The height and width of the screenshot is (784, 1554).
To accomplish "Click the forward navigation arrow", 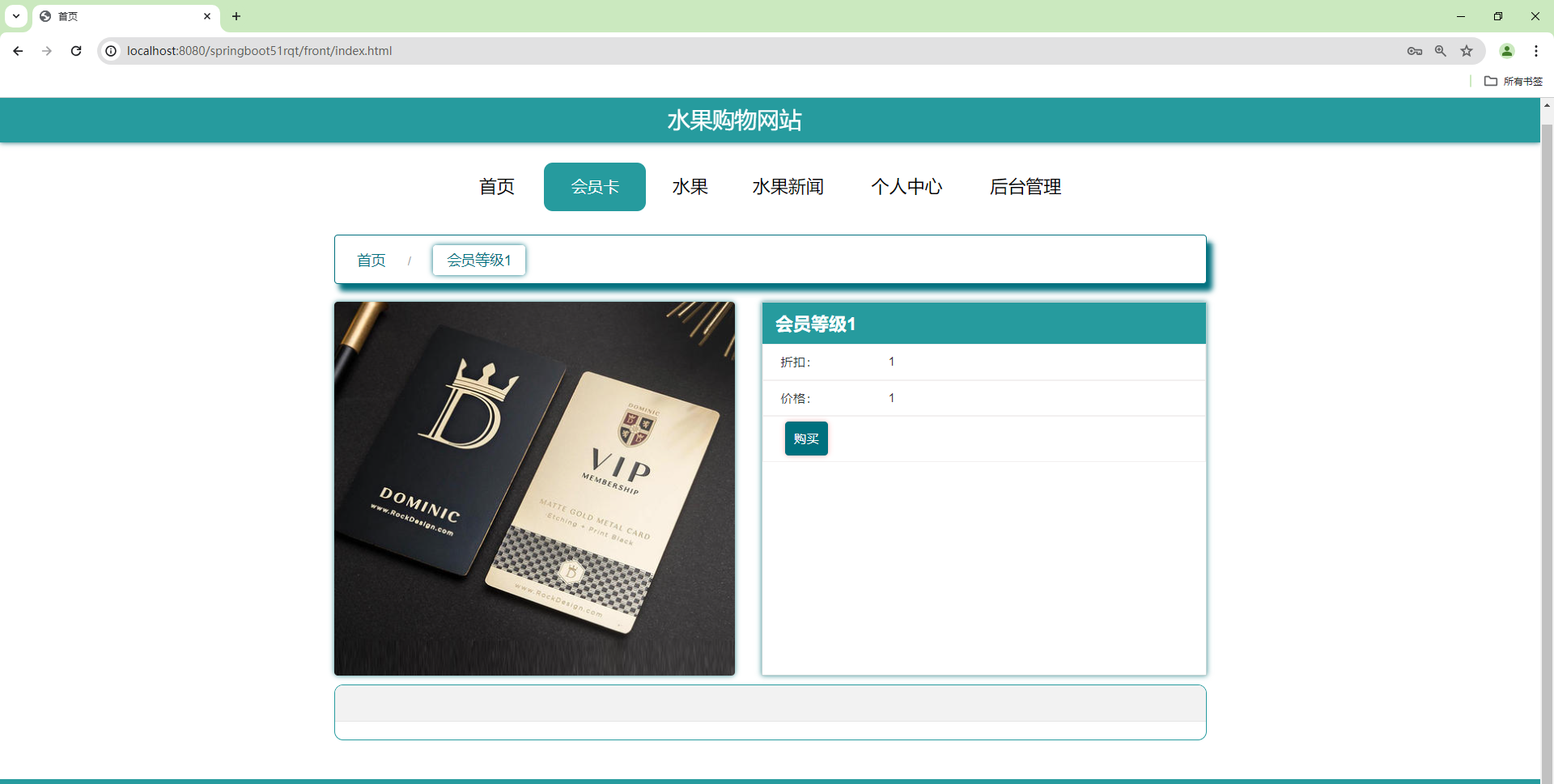I will tap(46, 50).
